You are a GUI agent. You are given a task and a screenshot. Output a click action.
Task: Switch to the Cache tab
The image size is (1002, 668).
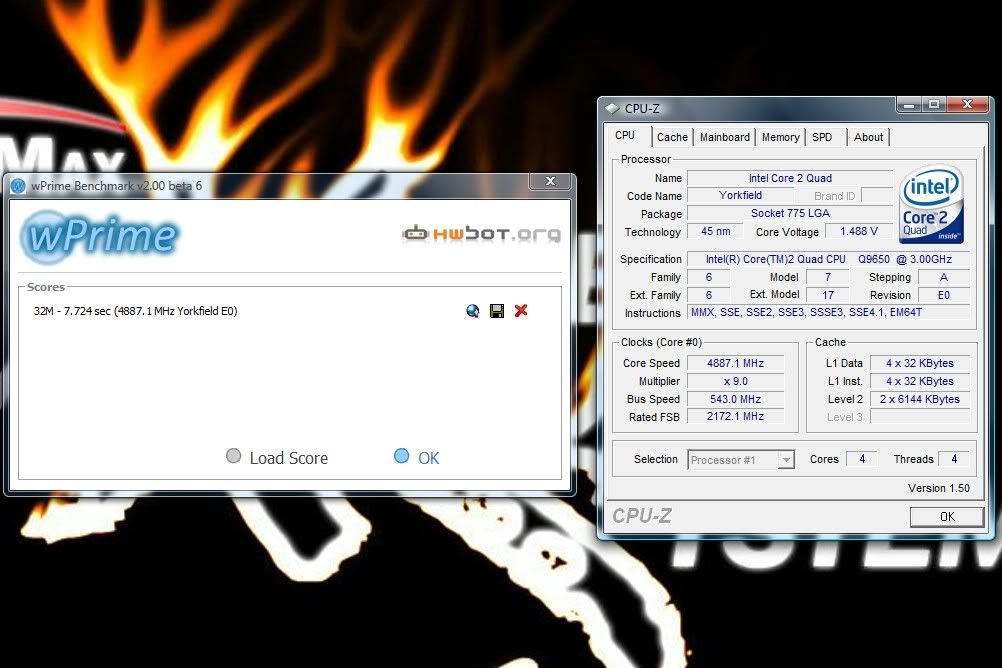672,137
